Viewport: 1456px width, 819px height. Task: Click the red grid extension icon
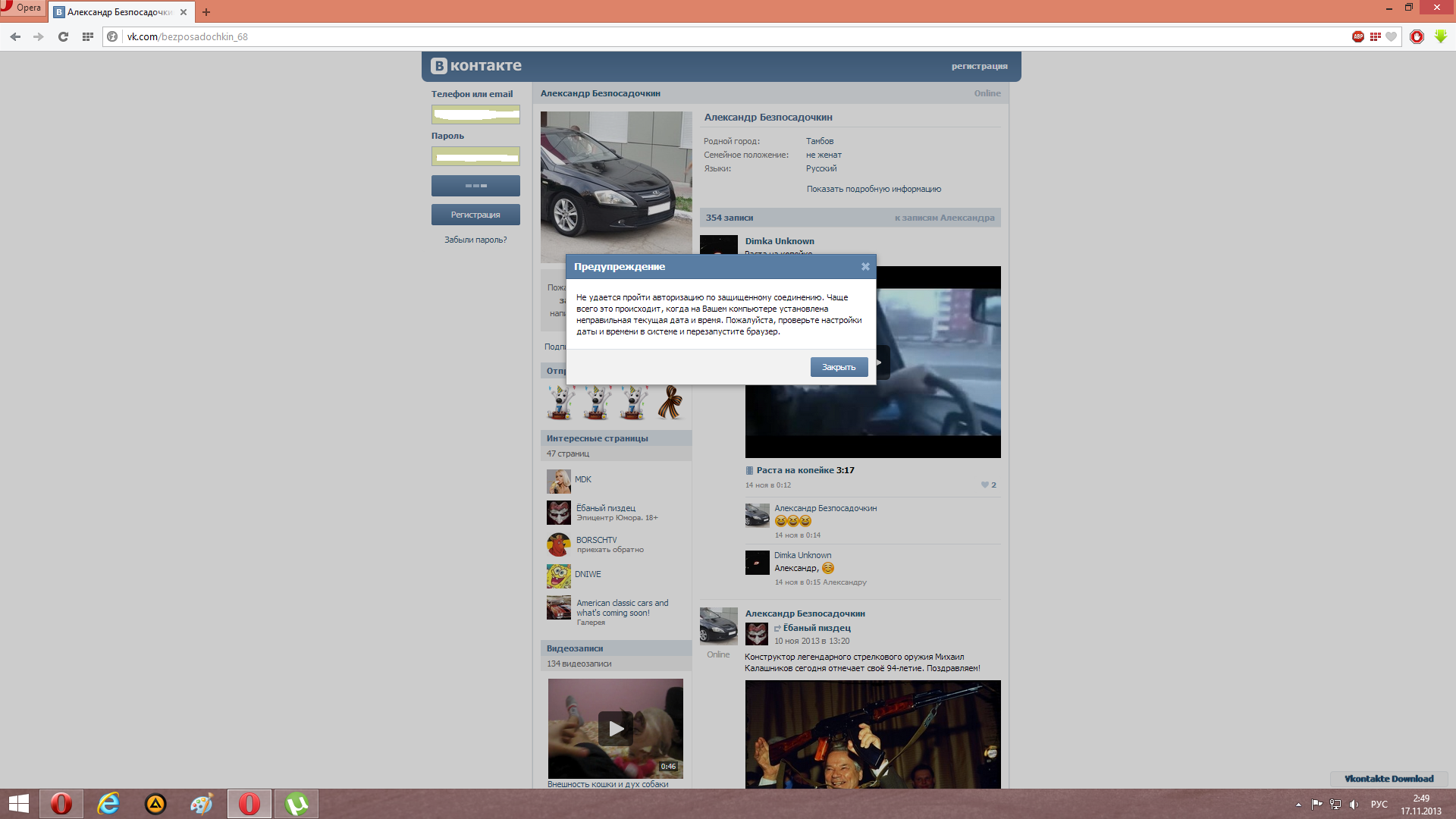pyautogui.click(x=1375, y=36)
